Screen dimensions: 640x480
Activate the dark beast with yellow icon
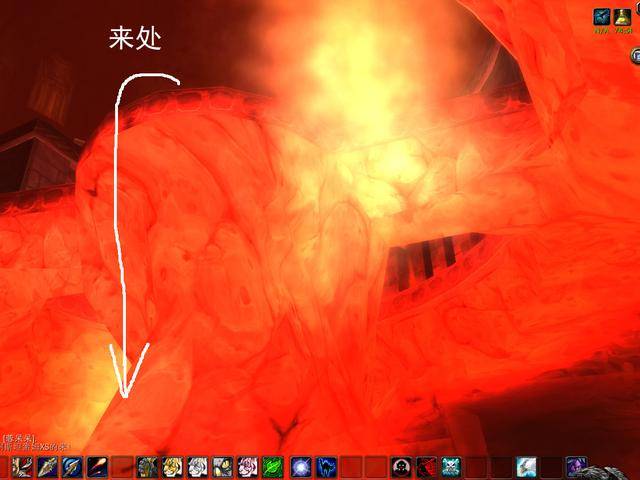click(222, 467)
